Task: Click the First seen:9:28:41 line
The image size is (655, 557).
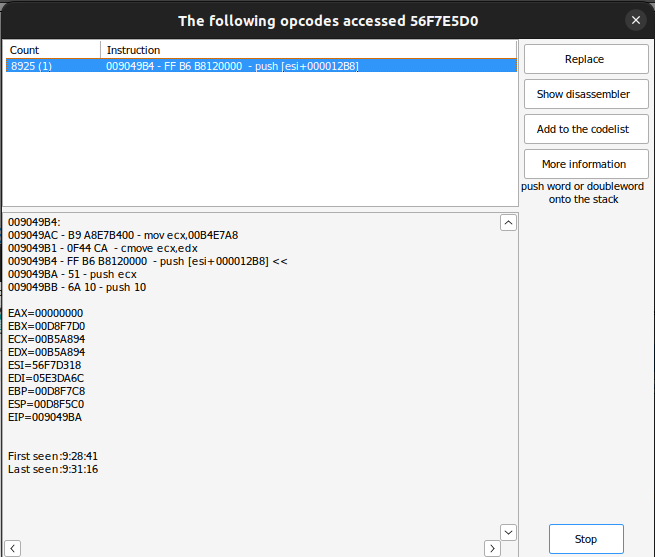Action: 53,456
